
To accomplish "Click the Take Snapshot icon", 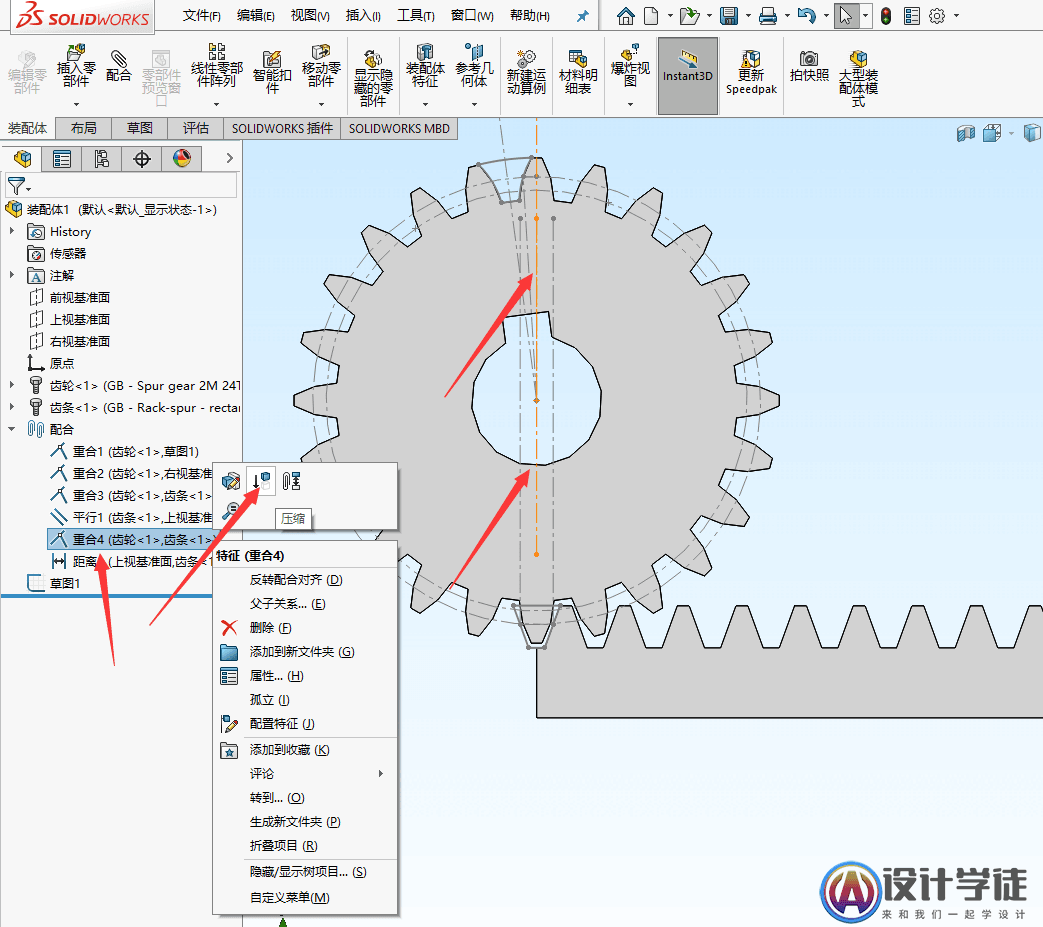I will (810, 66).
